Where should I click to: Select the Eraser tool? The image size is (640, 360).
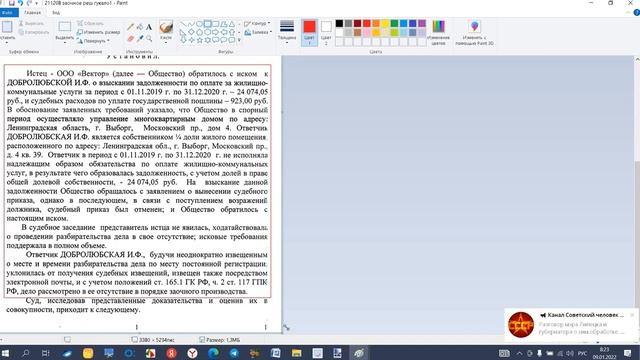tap(131, 38)
